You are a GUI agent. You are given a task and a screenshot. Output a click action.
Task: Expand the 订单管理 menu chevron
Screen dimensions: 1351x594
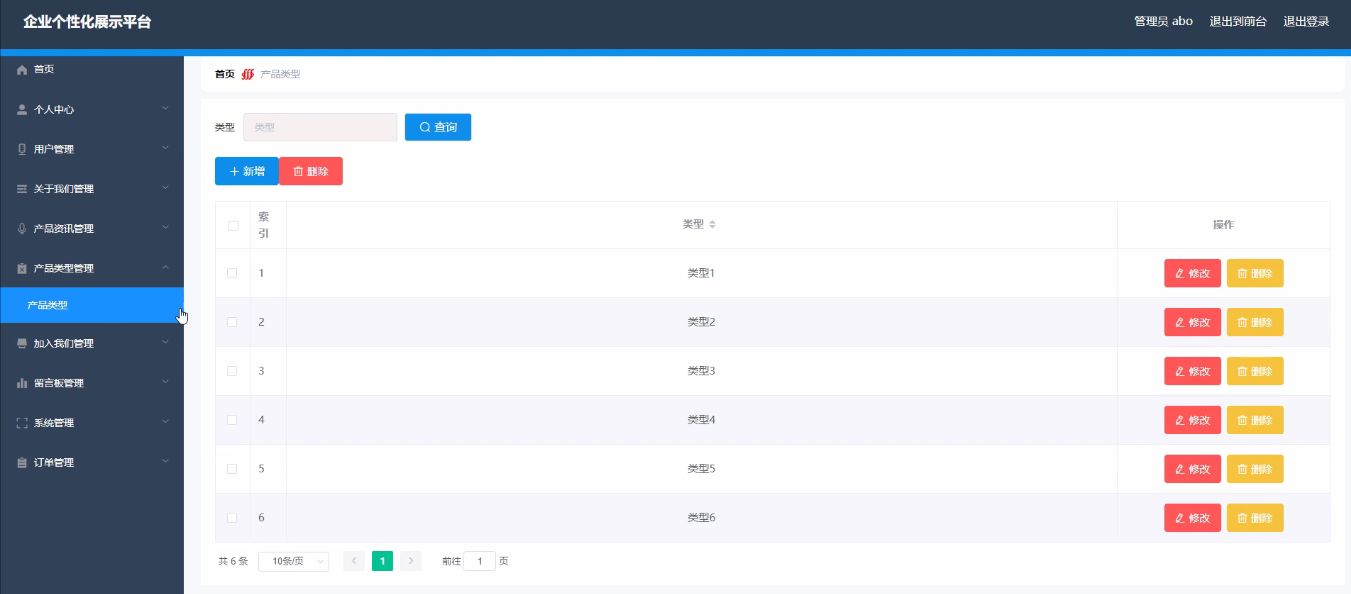(166, 461)
